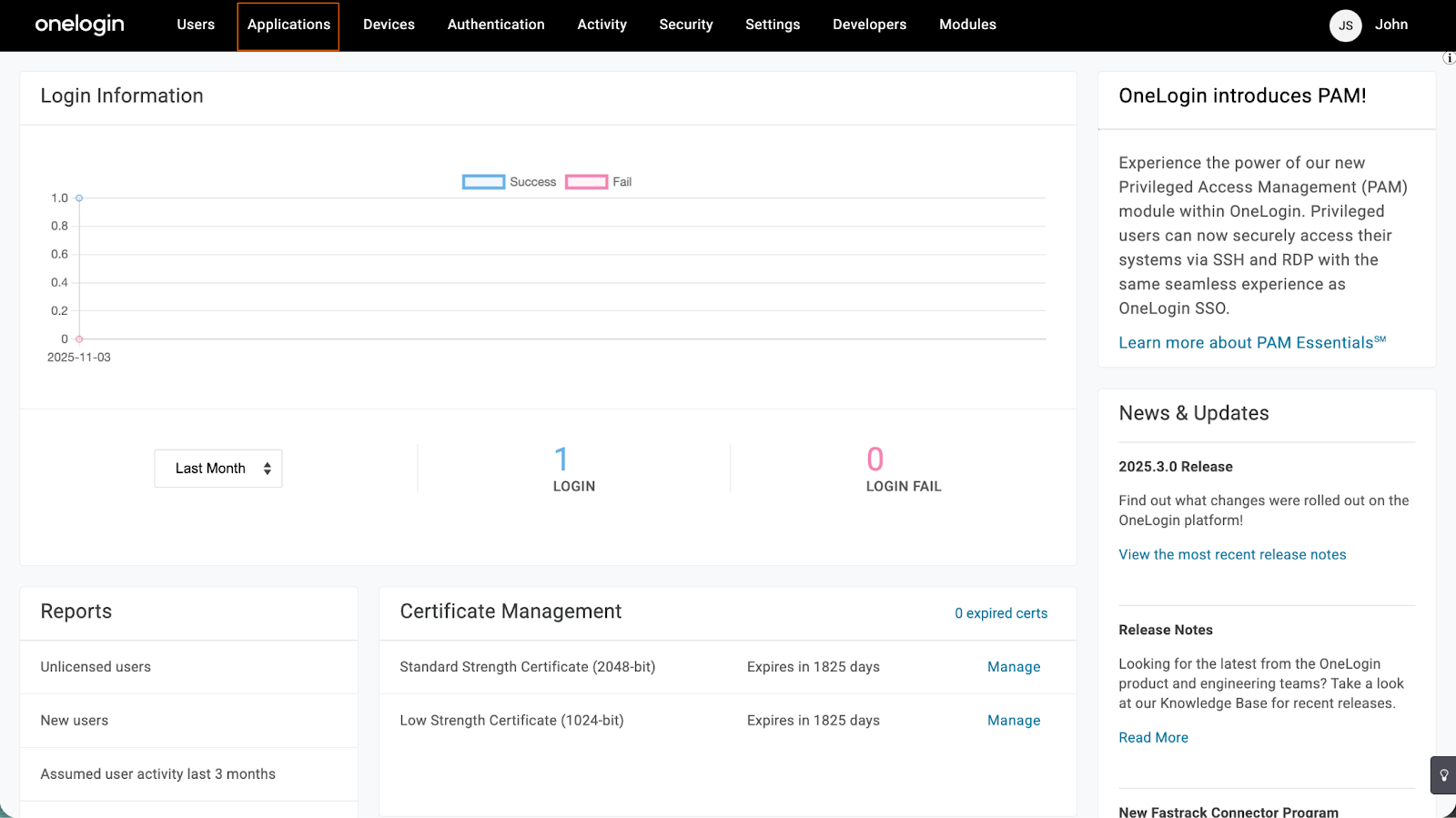This screenshot has height=818, width=1456.
Task: Click the OneLogin logo
Action: click(79, 25)
